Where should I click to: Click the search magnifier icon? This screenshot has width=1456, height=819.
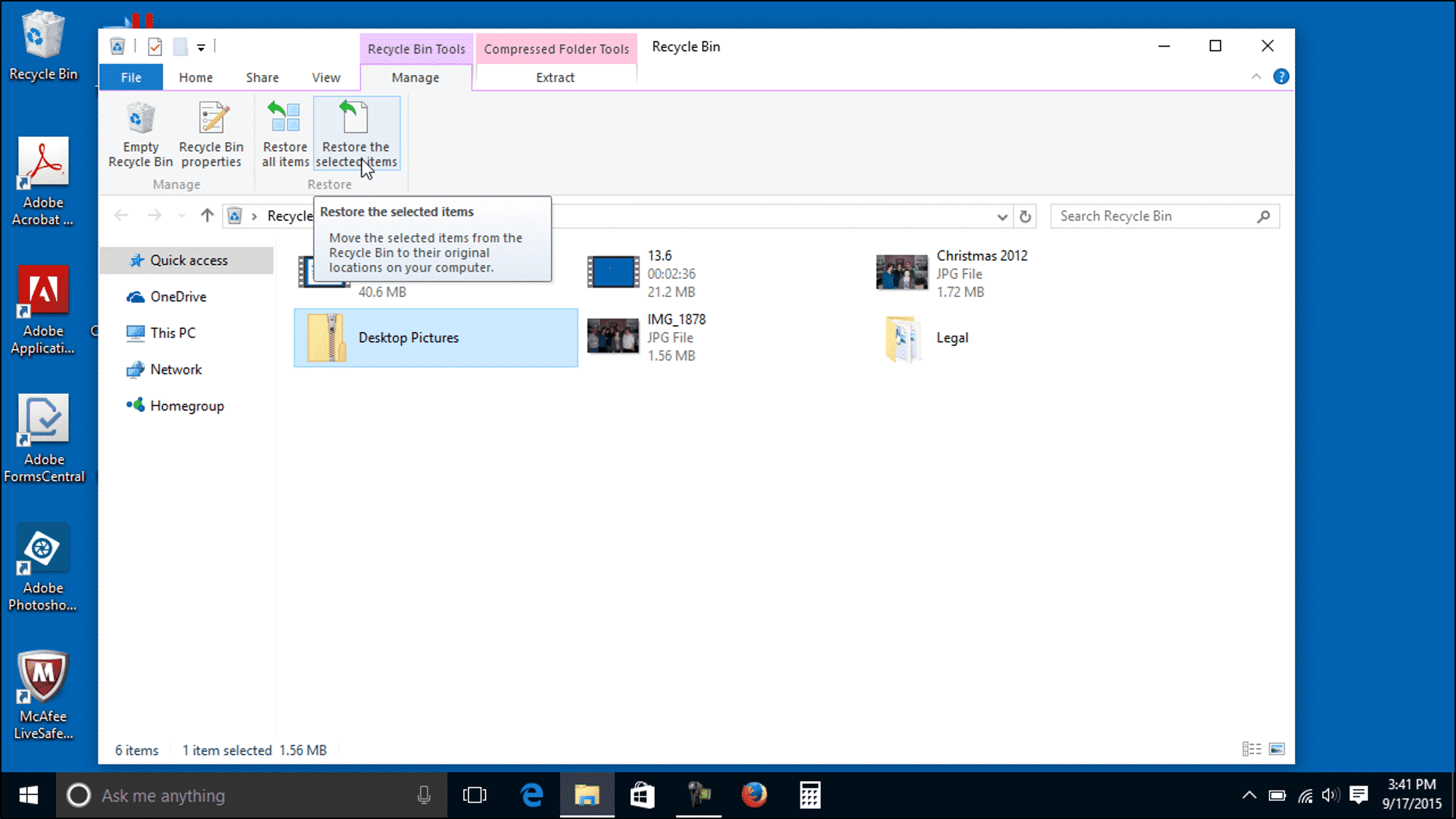click(1264, 215)
